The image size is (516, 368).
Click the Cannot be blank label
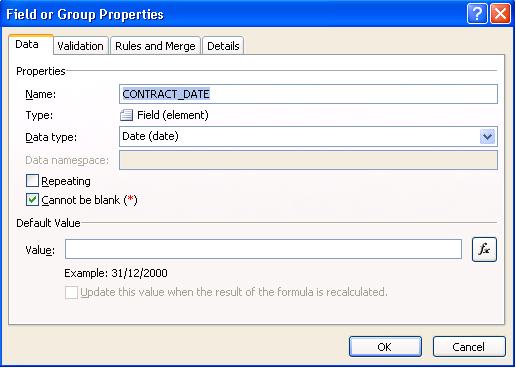click(x=89, y=200)
